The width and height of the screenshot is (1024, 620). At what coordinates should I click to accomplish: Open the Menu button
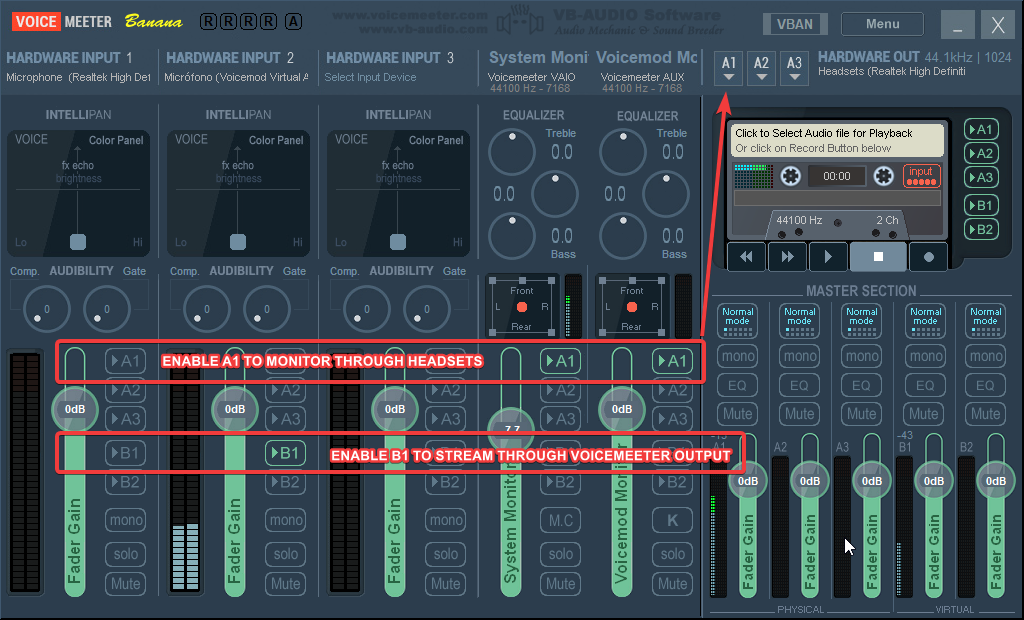point(882,24)
